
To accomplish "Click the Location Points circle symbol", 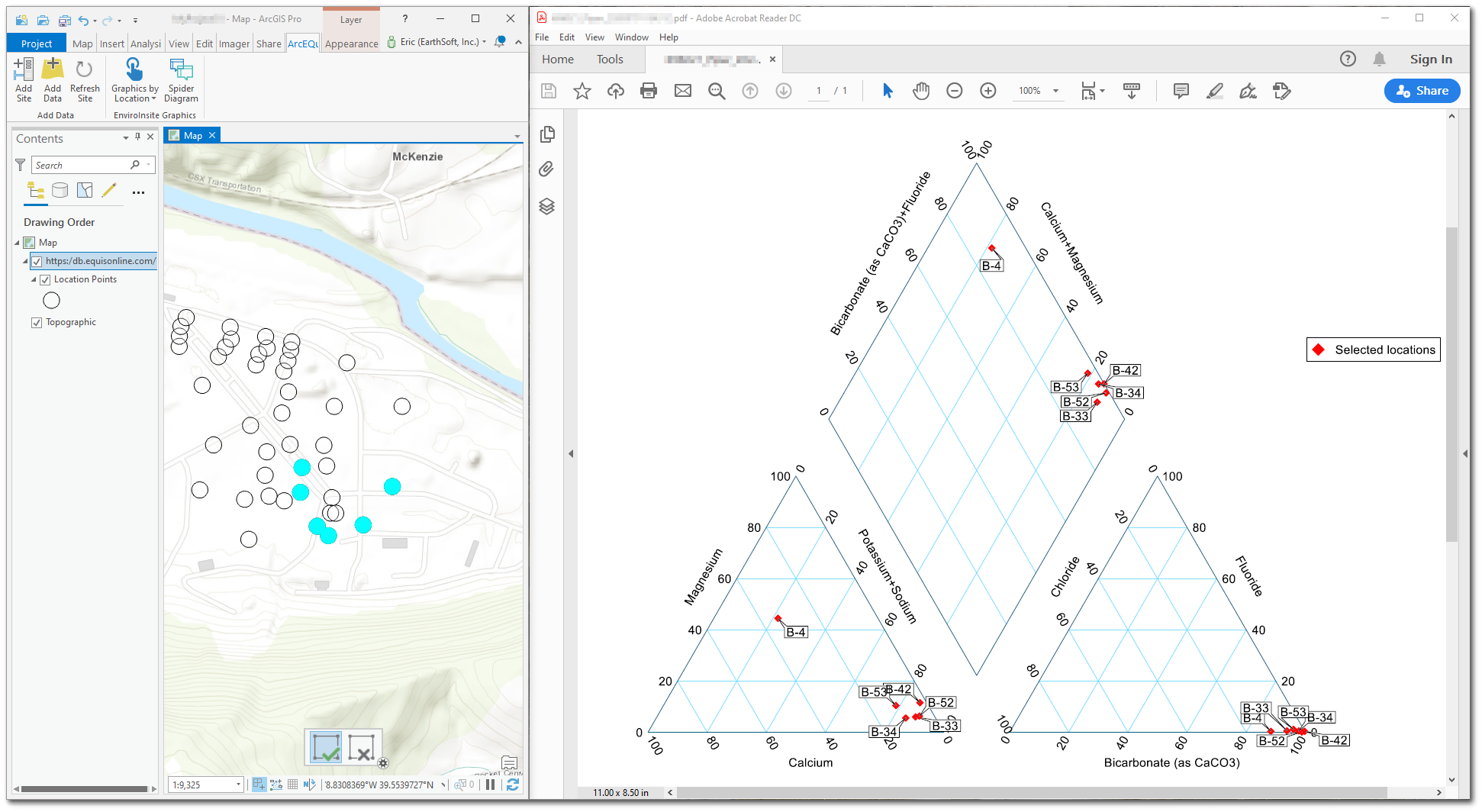I will click(x=51, y=301).
